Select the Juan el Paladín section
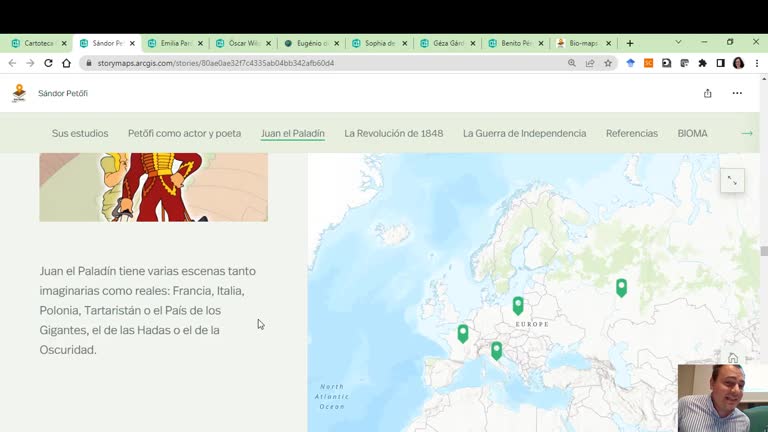Image resolution: width=768 pixels, height=432 pixels. pyautogui.click(x=292, y=133)
